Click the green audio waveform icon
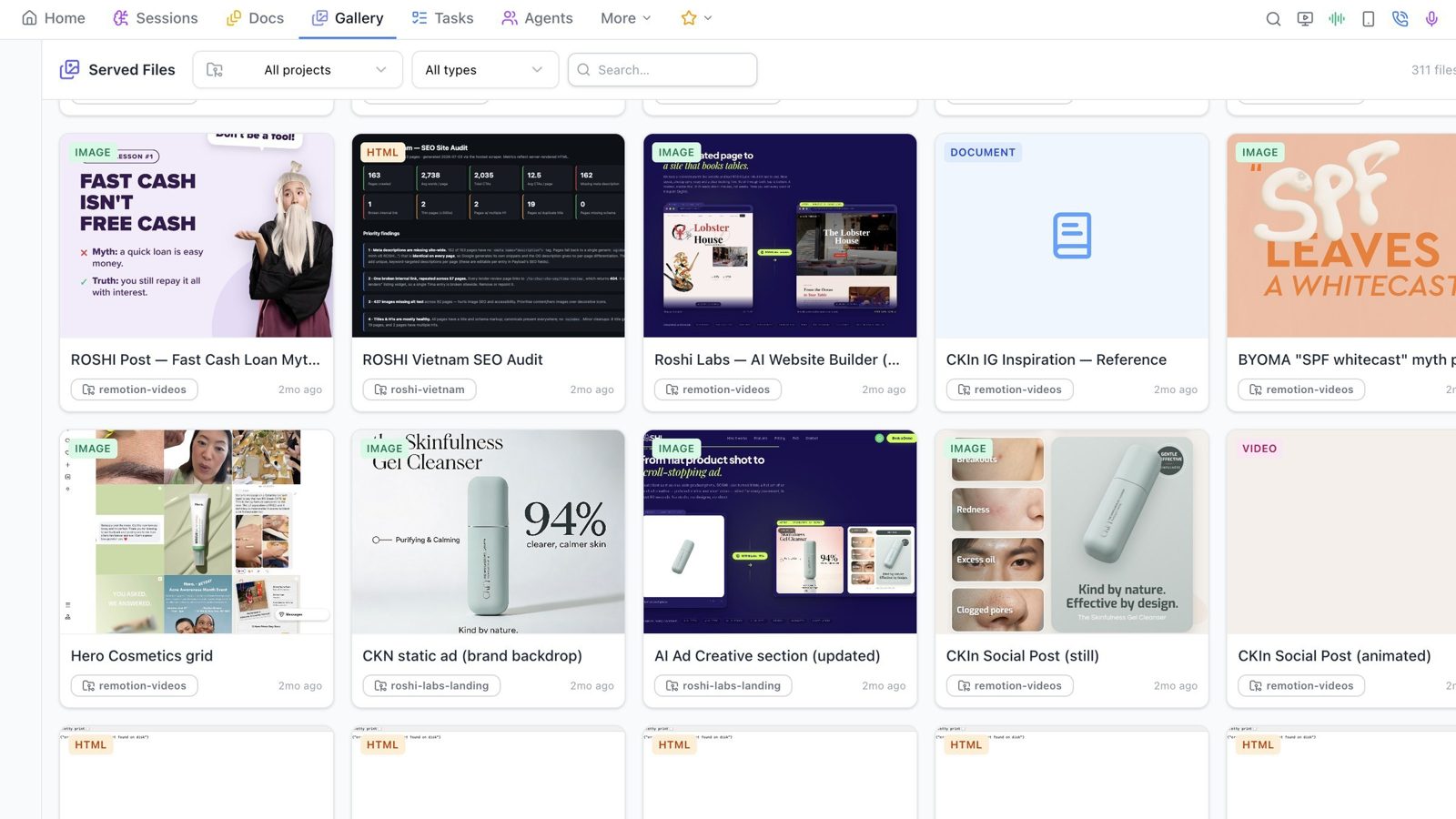 (x=1337, y=18)
